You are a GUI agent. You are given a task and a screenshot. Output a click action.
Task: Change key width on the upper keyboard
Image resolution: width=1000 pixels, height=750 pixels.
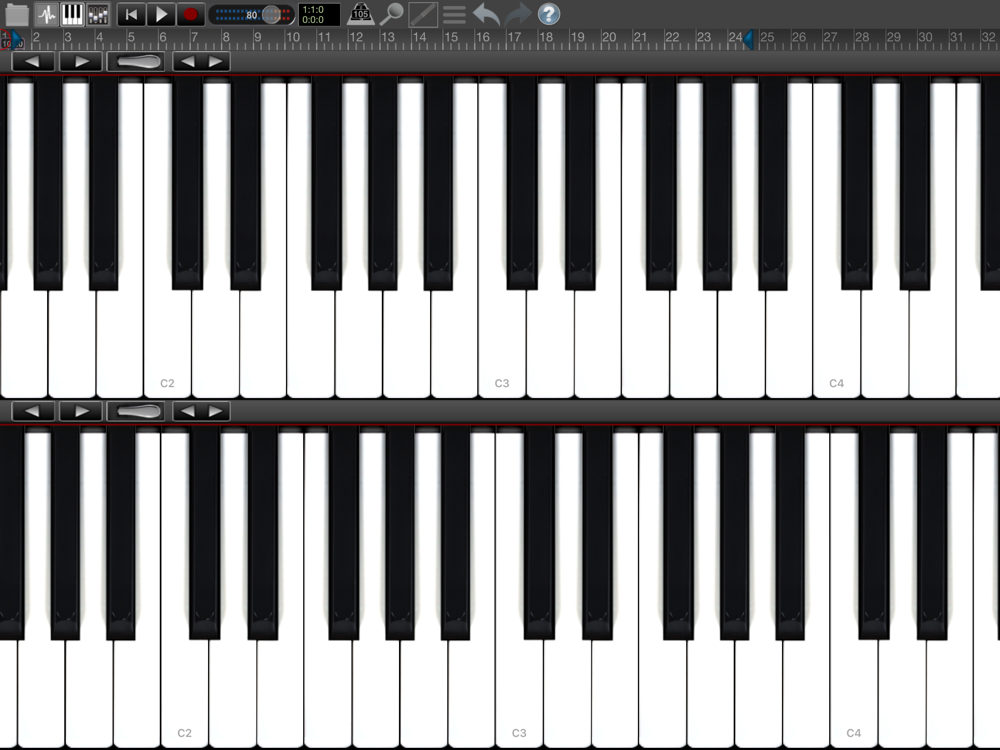201,62
